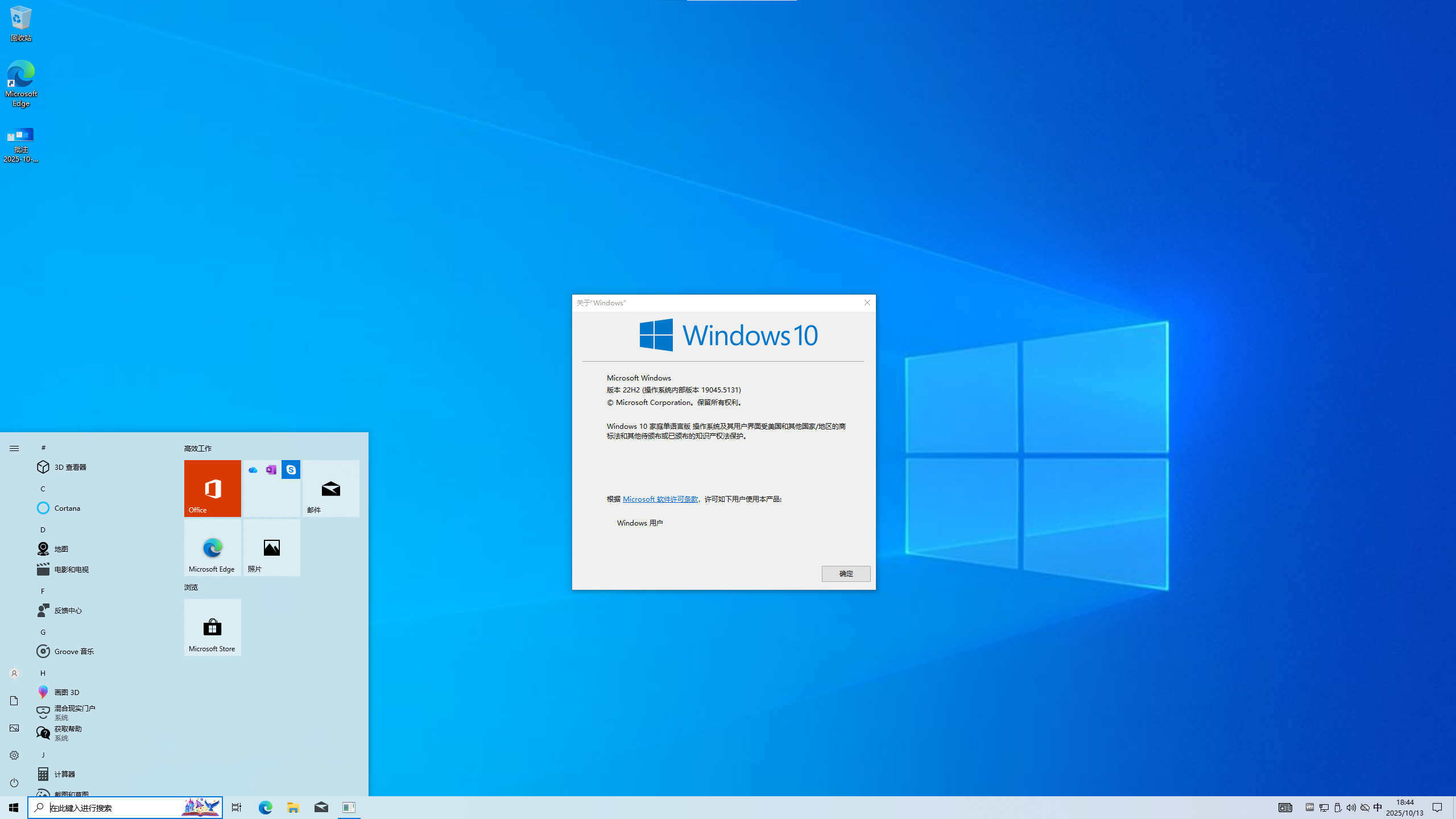Select Microsoft Edge desktop shortcut

click(x=20, y=84)
